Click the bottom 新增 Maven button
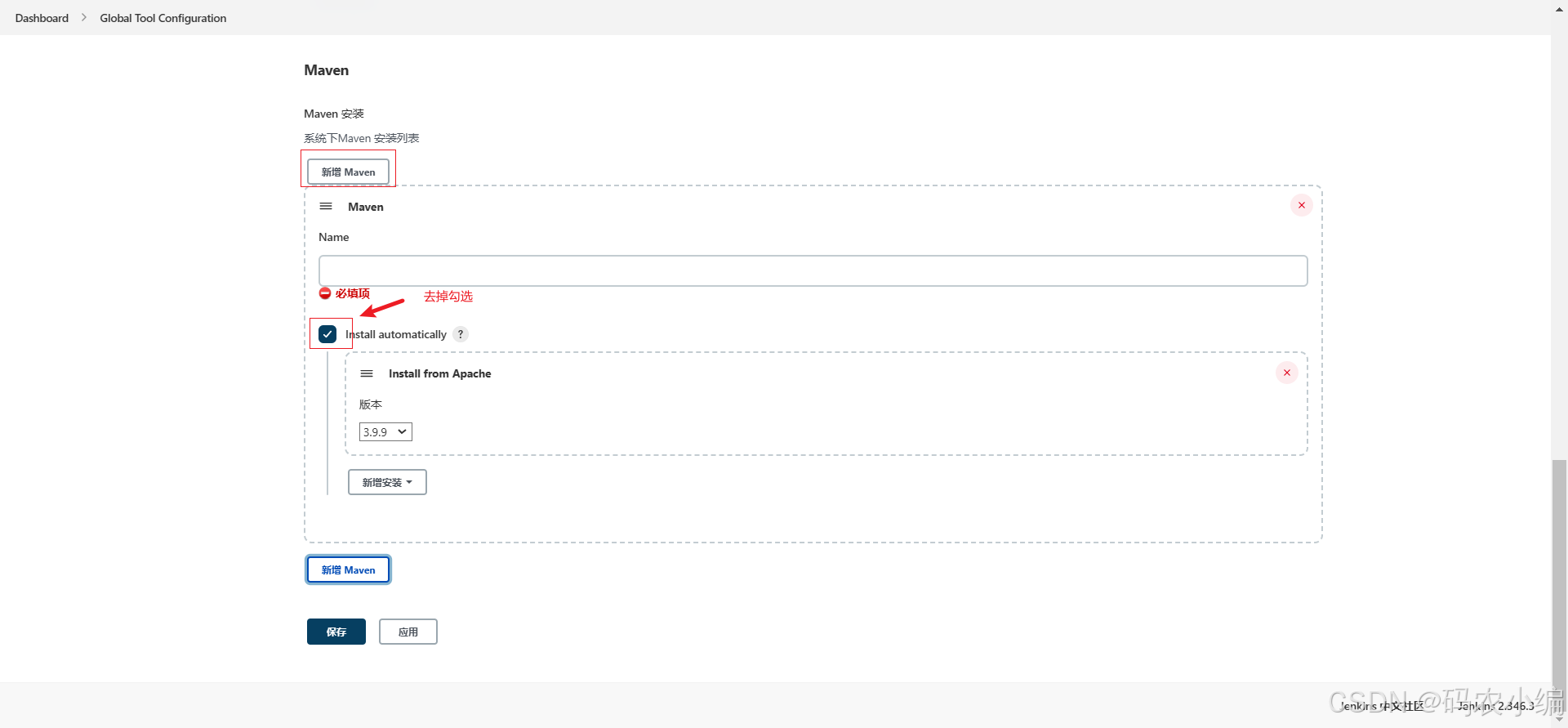The height and width of the screenshot is (728, 1568). coord(348,569)
